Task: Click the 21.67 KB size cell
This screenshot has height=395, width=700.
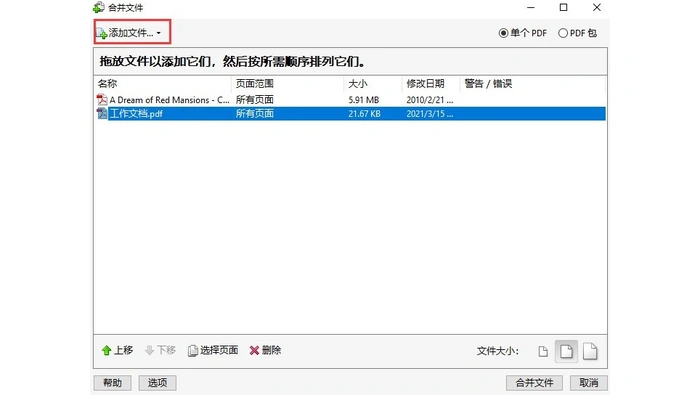Action: [365, 114]
